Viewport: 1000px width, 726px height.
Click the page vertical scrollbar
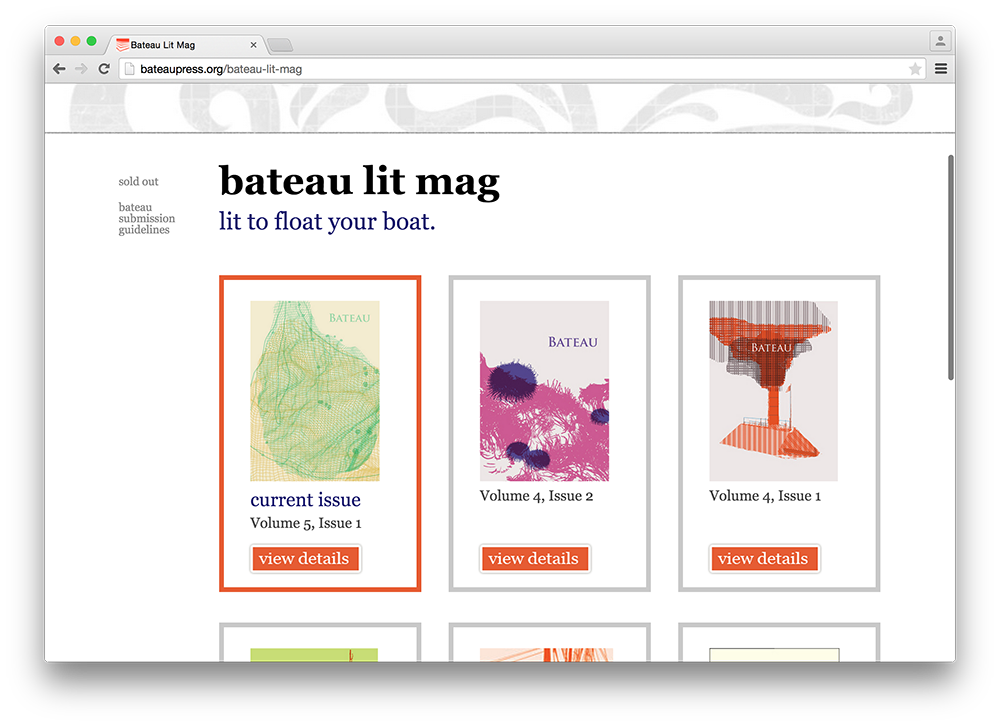pos(950,266)
